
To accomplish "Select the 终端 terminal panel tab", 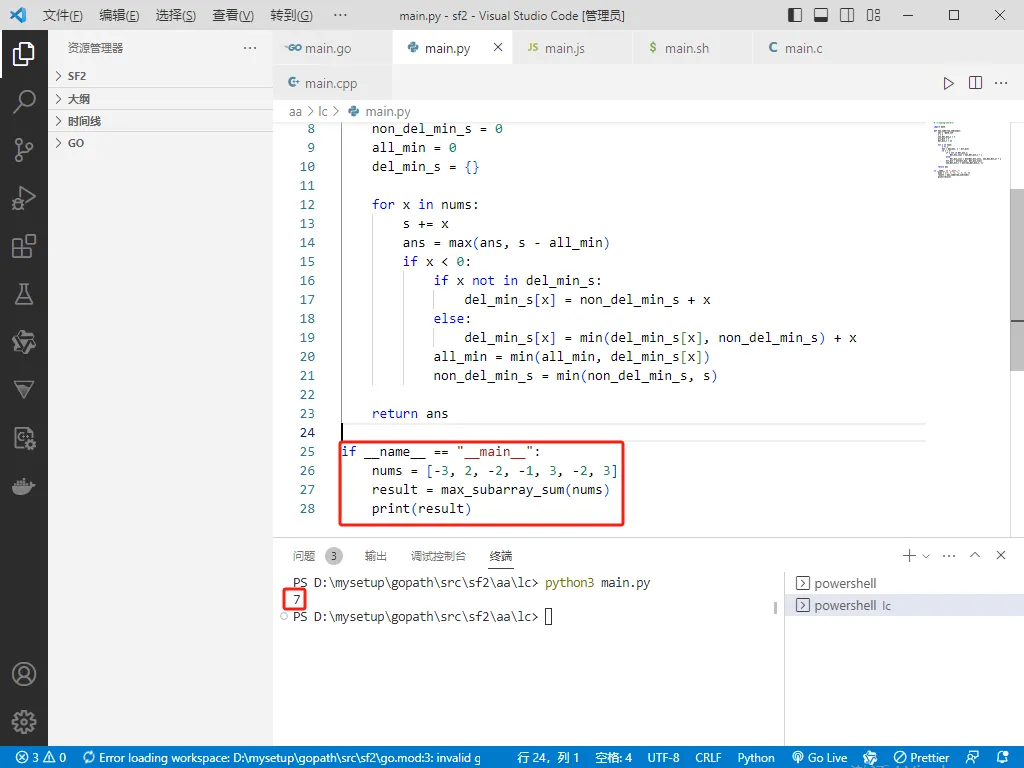I will (501, 556).
